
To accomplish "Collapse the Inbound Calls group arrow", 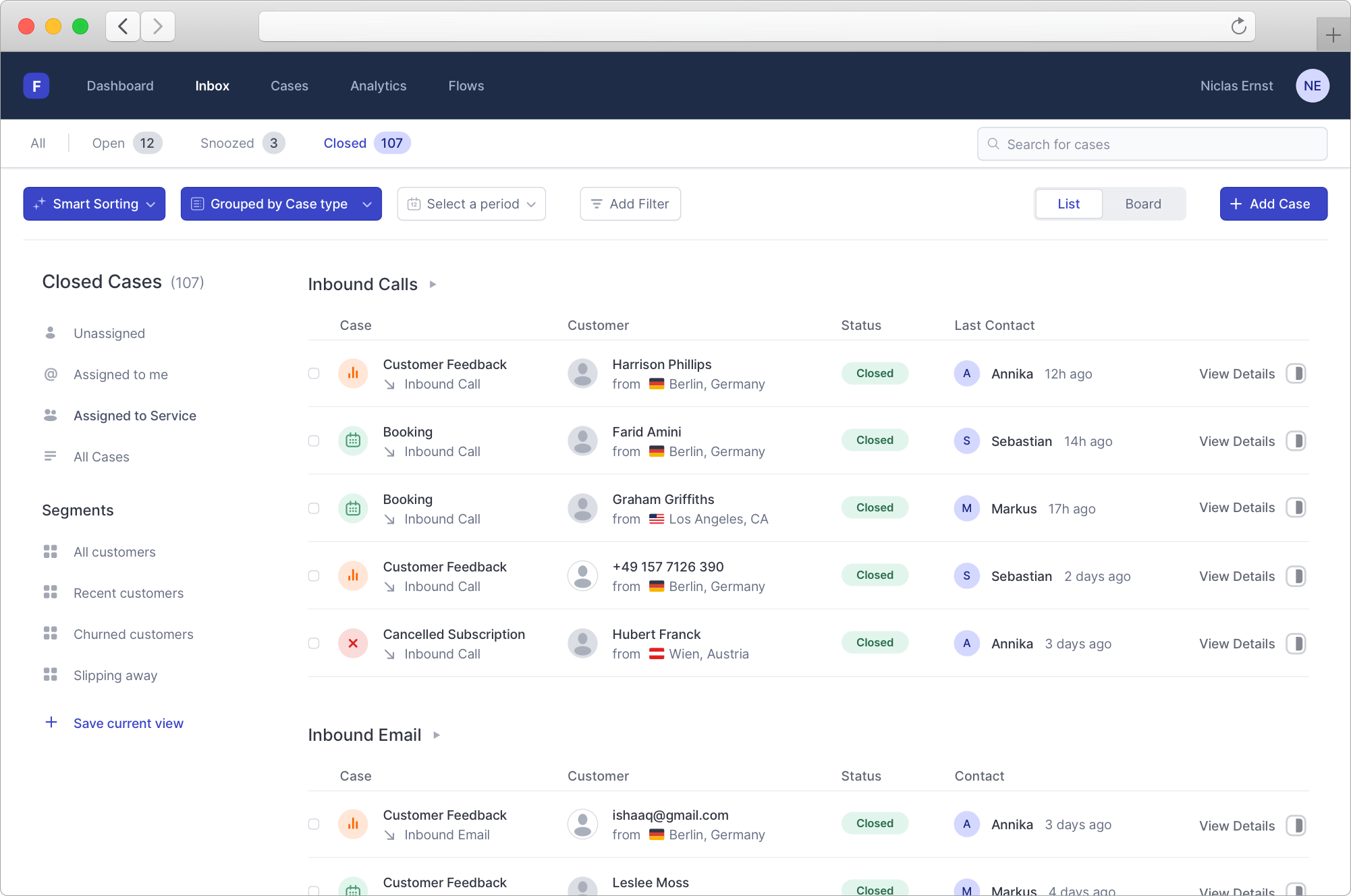I will point(433,284).
